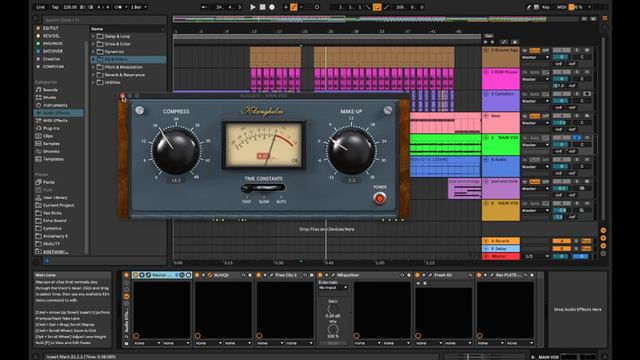
Task: Select the pad and strings track header
Action: (500, 188)
